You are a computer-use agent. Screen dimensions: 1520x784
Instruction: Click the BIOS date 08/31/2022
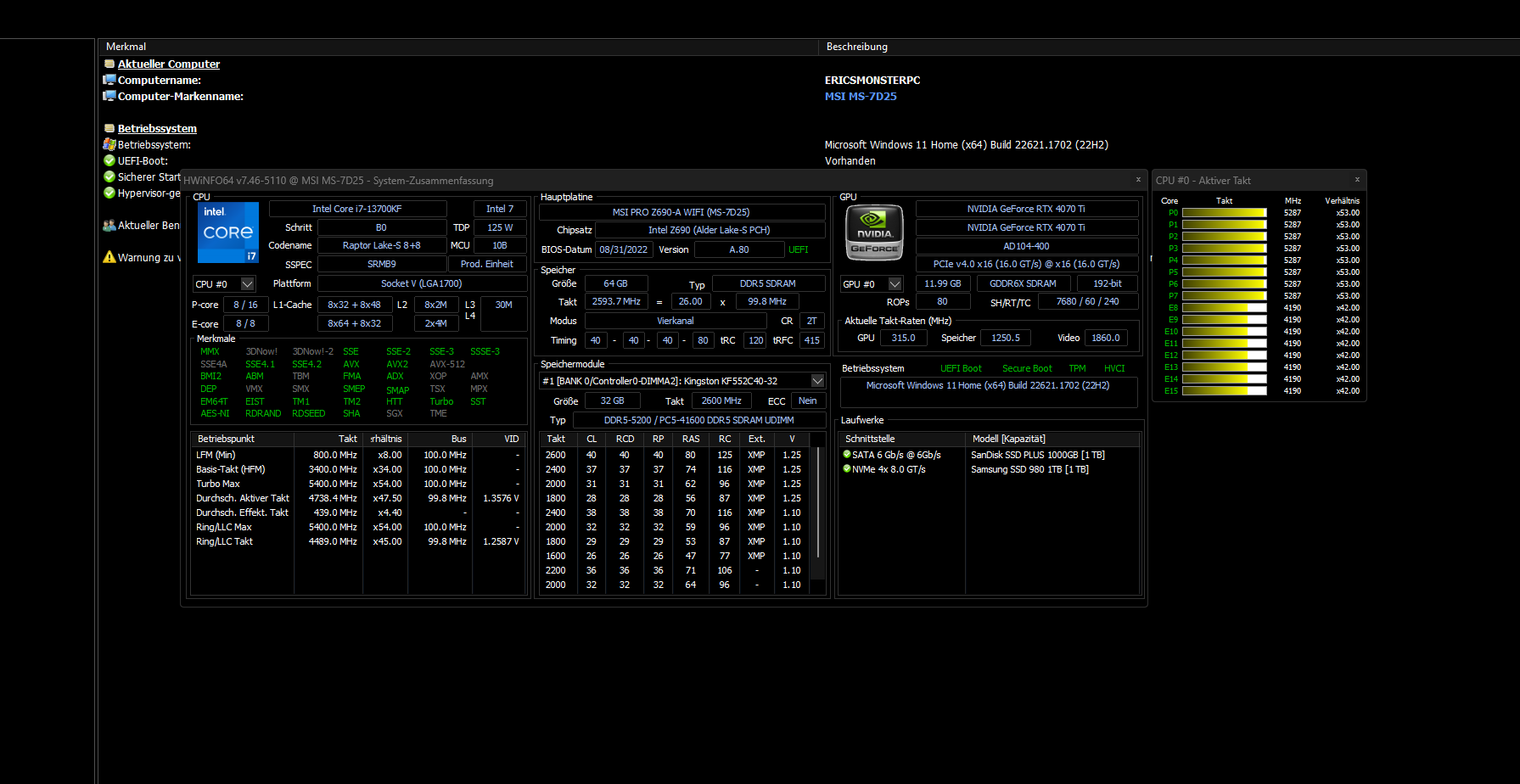tap(623, 249)
